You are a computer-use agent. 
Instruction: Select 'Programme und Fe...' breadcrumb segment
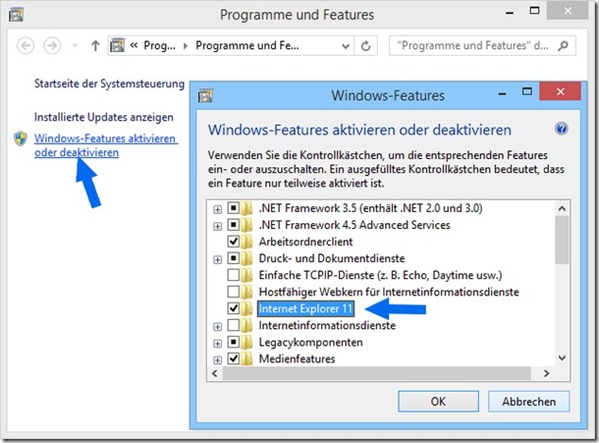click(x=247, y=46)
